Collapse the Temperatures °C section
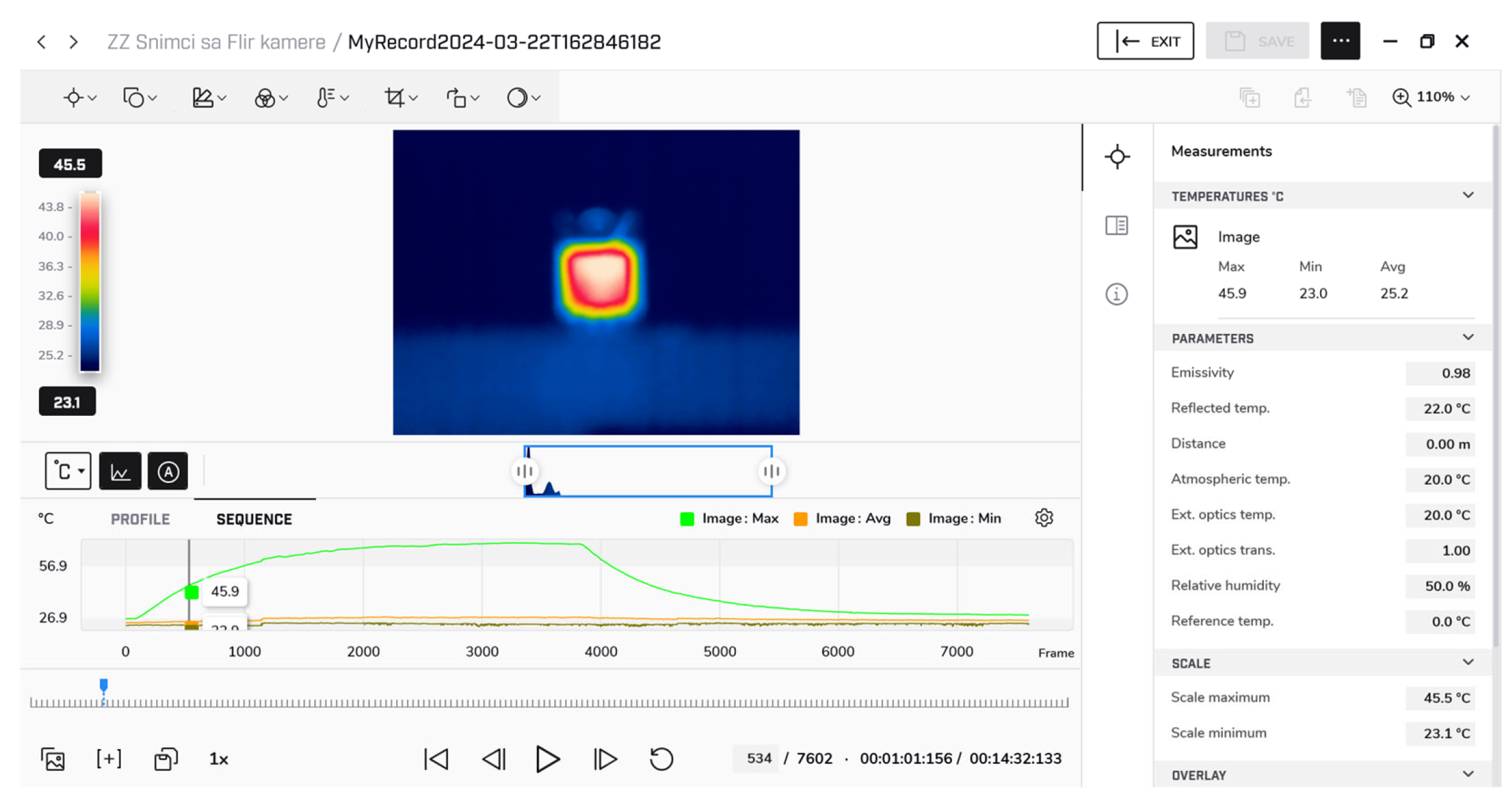This screenshot has width=1512, height=799. click(x=1468, y=196)
